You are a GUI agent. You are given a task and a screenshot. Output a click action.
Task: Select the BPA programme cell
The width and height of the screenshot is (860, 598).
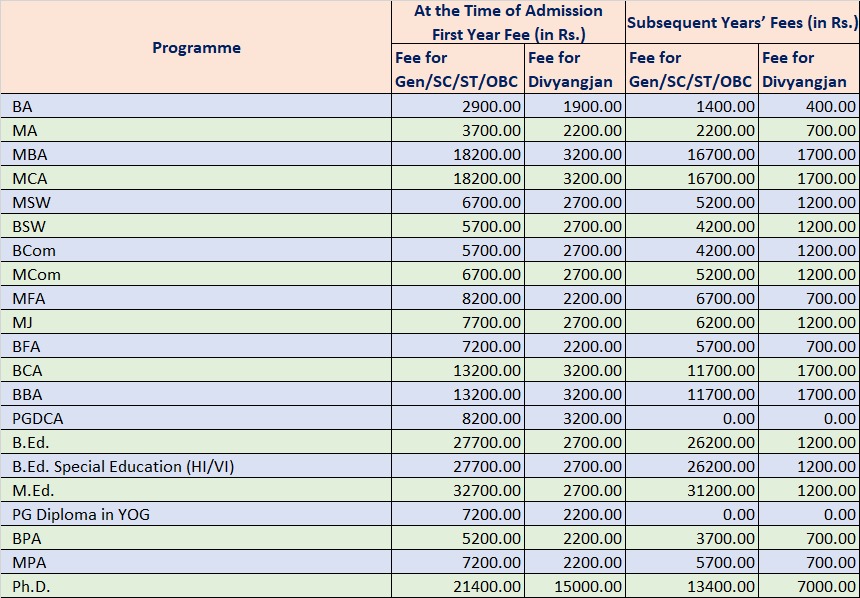[x=196, y=538]
